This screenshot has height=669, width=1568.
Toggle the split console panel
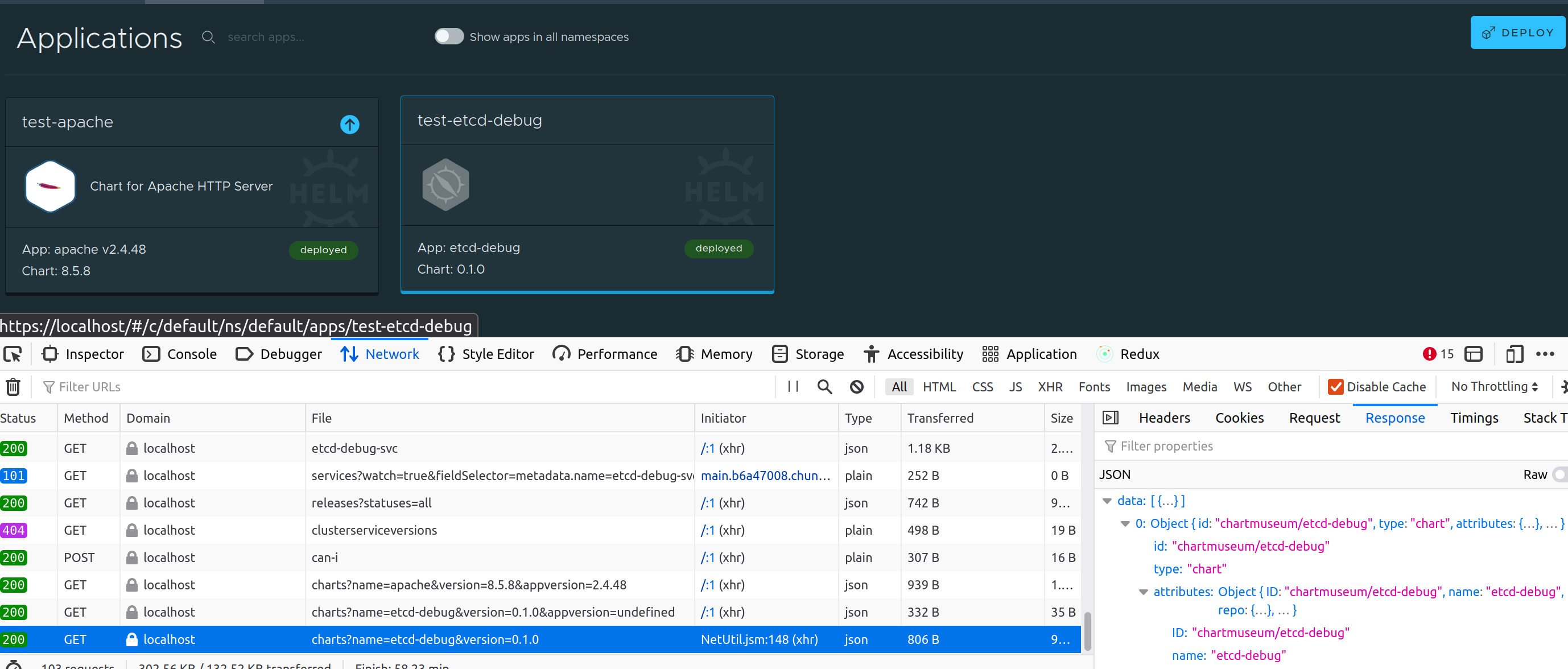1474,354
